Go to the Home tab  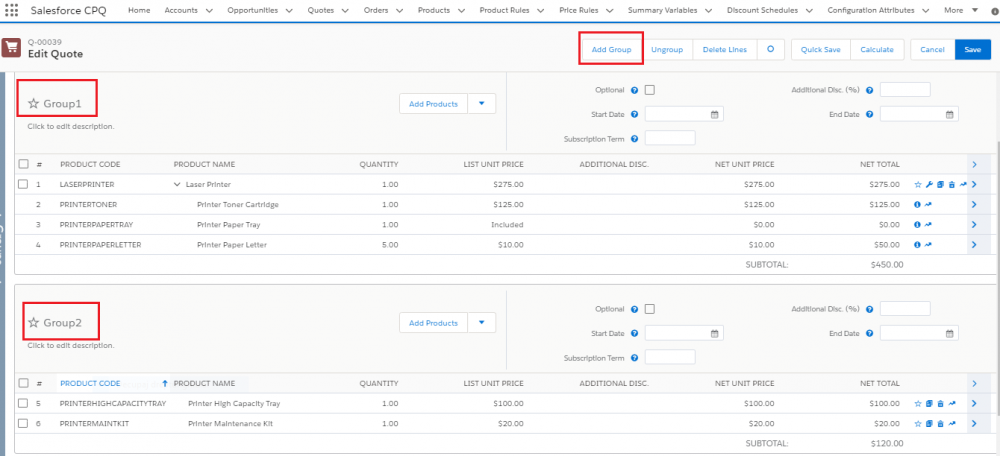(x=140, y=10)
